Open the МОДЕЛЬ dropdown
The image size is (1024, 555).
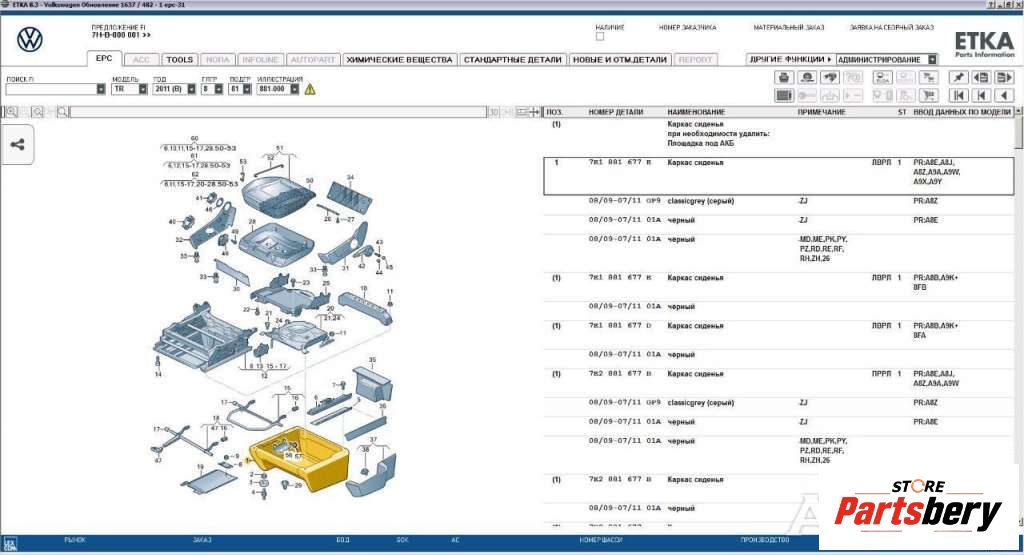pyautogui.click(x=143, y=89)
